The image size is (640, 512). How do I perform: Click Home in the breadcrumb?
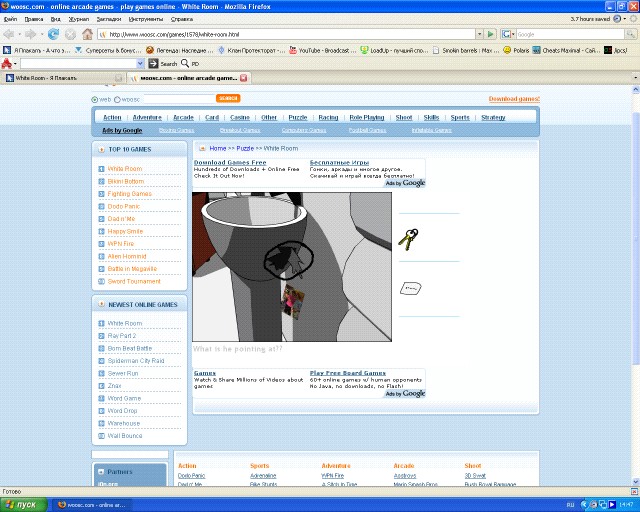[x=218, y=149]
